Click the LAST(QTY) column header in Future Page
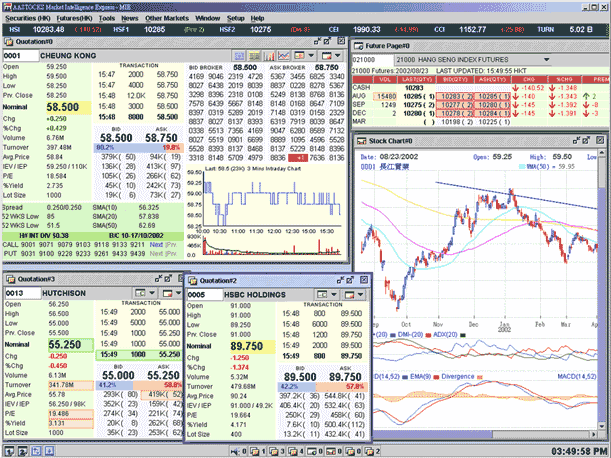Viewport: 611px width, 458px height. pyautogui.click(x=415, y=79)
